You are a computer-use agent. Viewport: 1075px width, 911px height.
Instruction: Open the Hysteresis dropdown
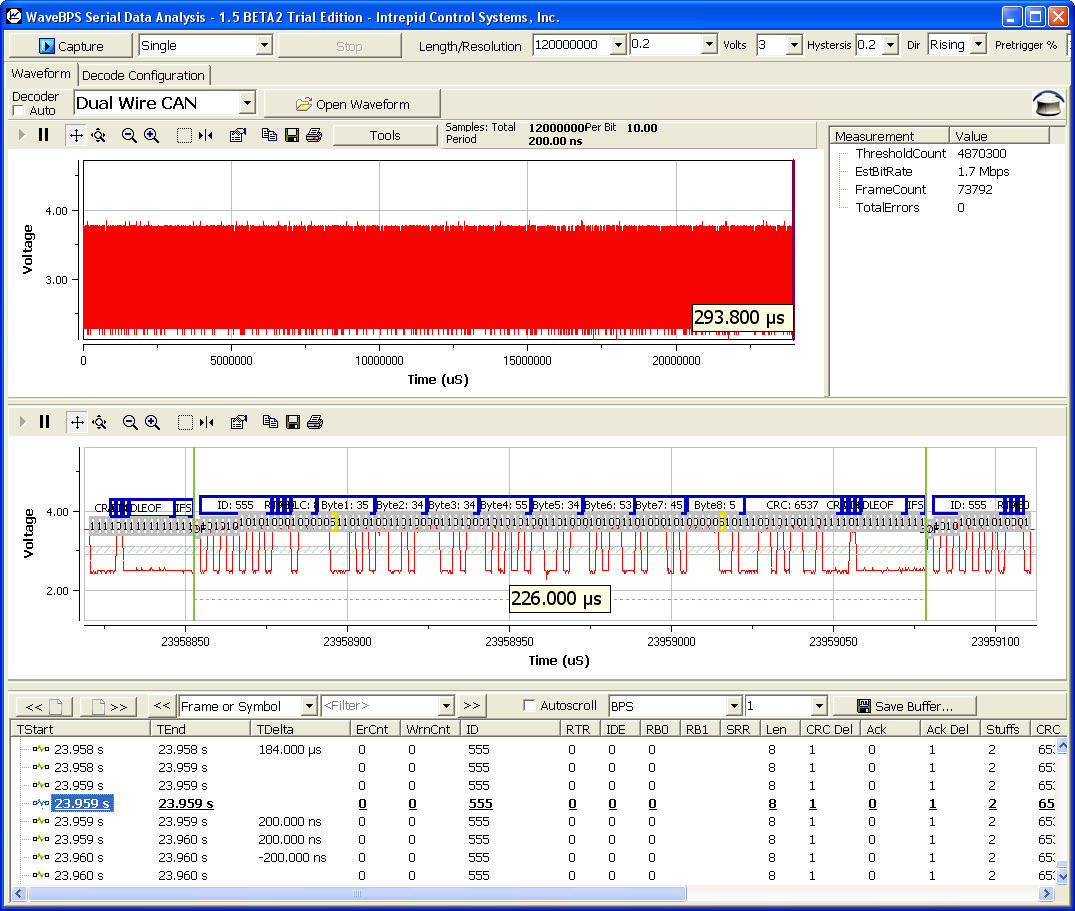click(890, 45)
